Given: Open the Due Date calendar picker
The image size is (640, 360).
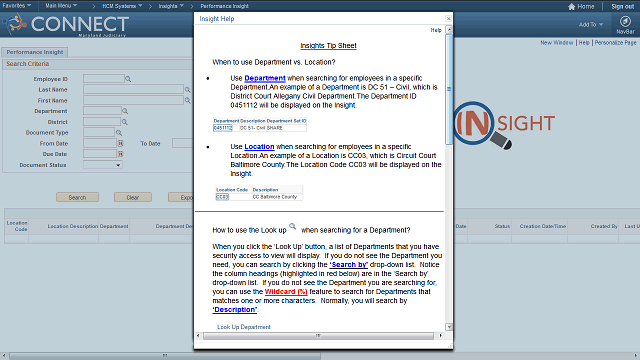Looking at the screenshot, I should coord(120,154).
